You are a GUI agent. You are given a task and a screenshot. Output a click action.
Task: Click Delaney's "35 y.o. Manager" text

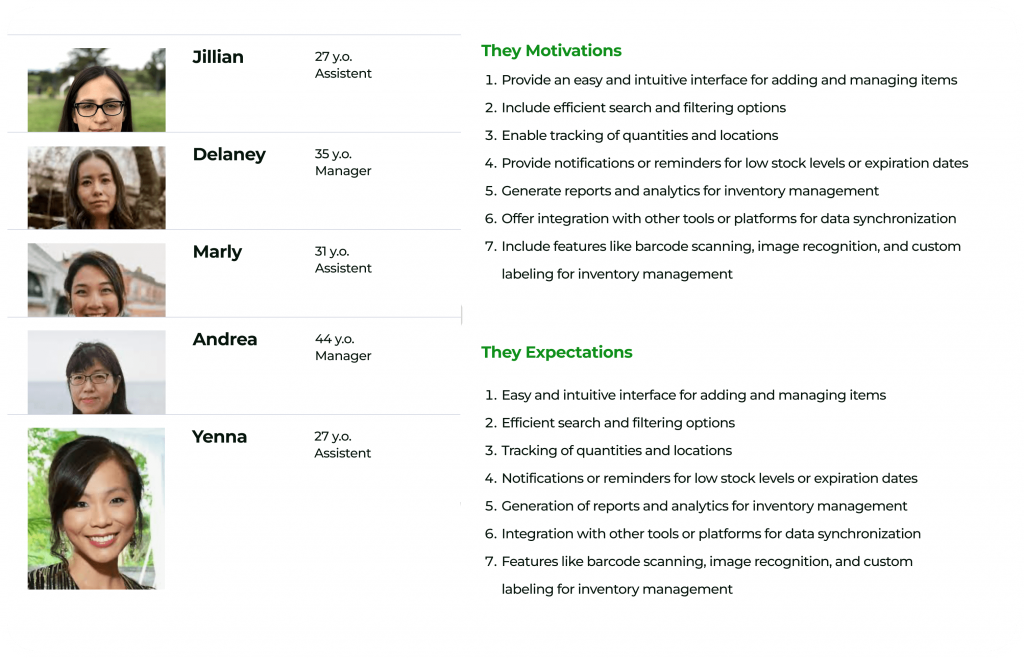343,163
